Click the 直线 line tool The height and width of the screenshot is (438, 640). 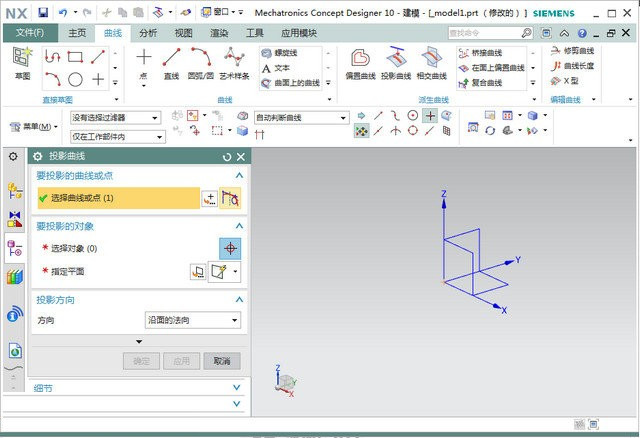coord(171,63)
